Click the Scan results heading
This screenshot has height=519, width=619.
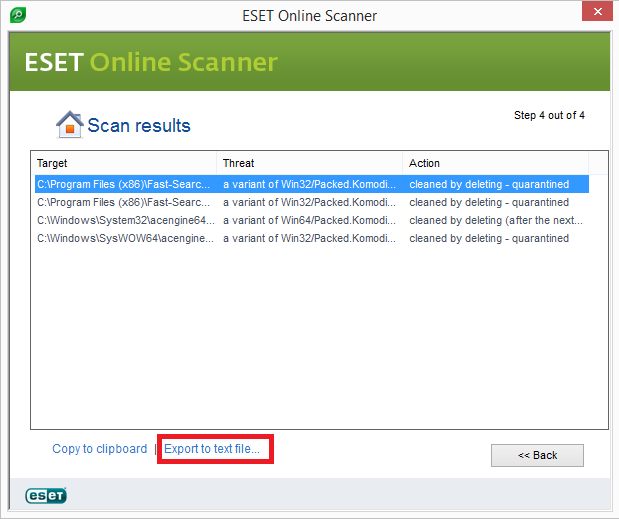pos(139,126)
